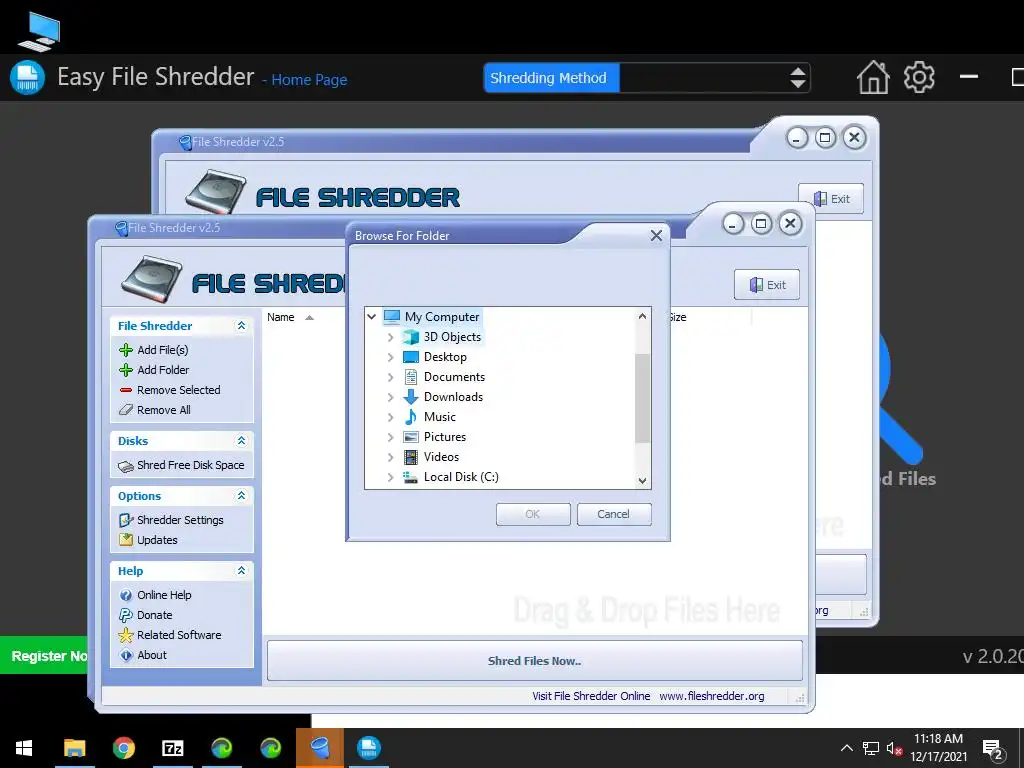1024x768 pixels.
Task: Click Shred Free Disk Space disk icon
Action: pyautogui.click(x=126, y=466)
